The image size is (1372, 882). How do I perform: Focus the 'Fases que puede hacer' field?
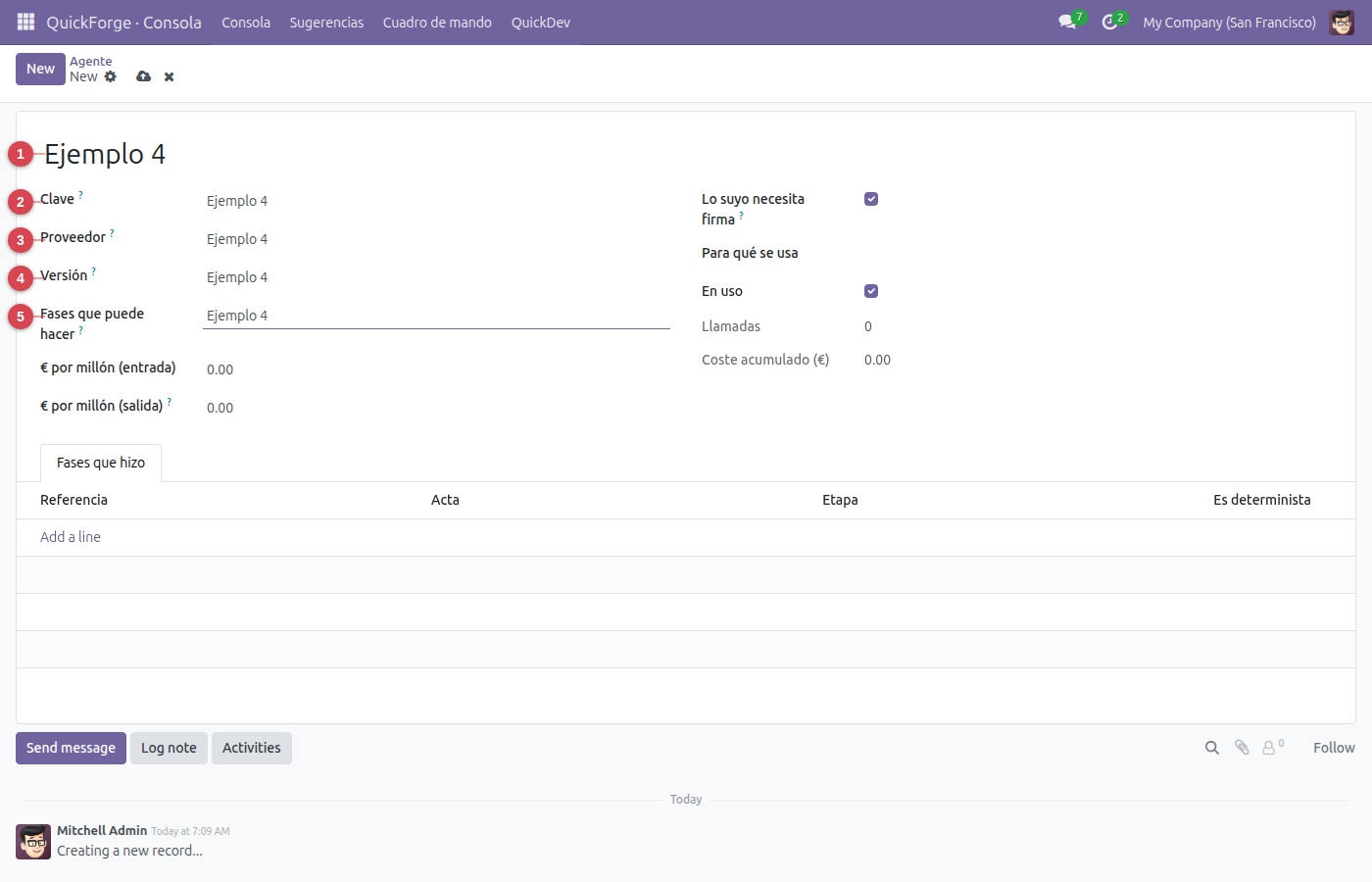(436, 316)
